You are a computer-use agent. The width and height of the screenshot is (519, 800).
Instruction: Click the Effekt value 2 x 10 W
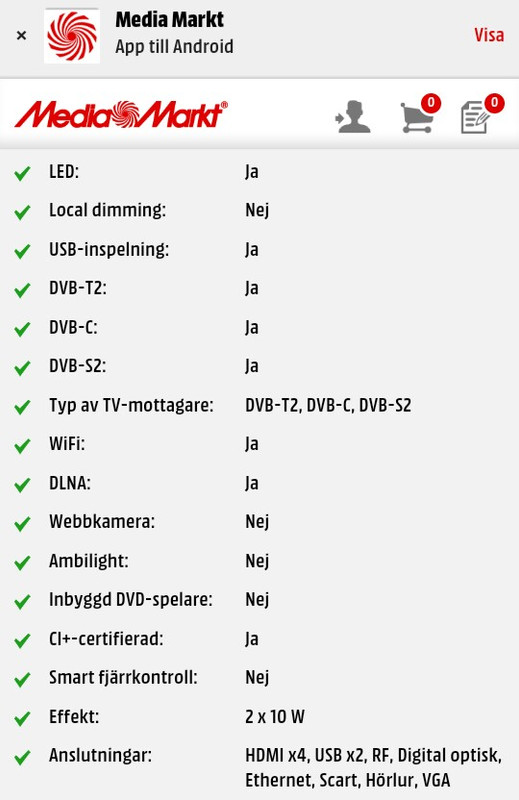point(275,716)
